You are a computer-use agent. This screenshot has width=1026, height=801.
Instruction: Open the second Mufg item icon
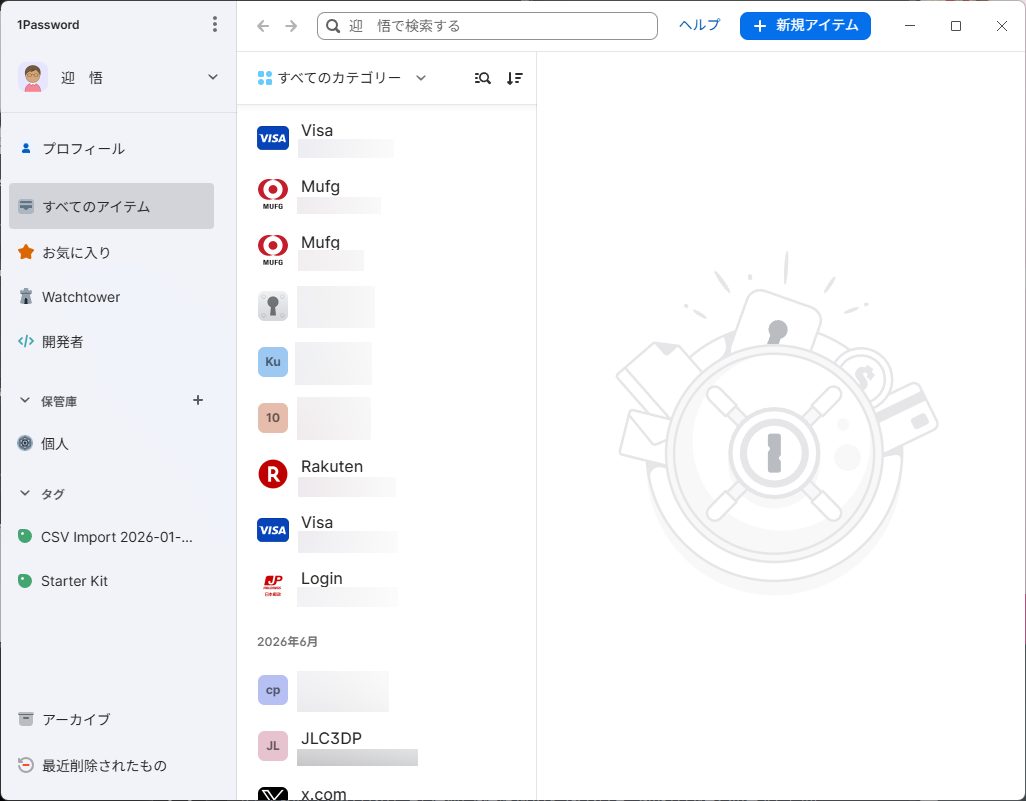(x=273, y=251)
